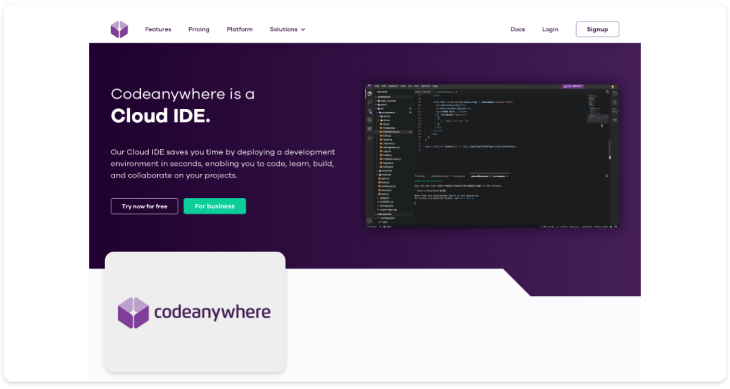Open the Docs link
Image resolution: width=730 pixels, height=389 pixels.
[518, 29]
